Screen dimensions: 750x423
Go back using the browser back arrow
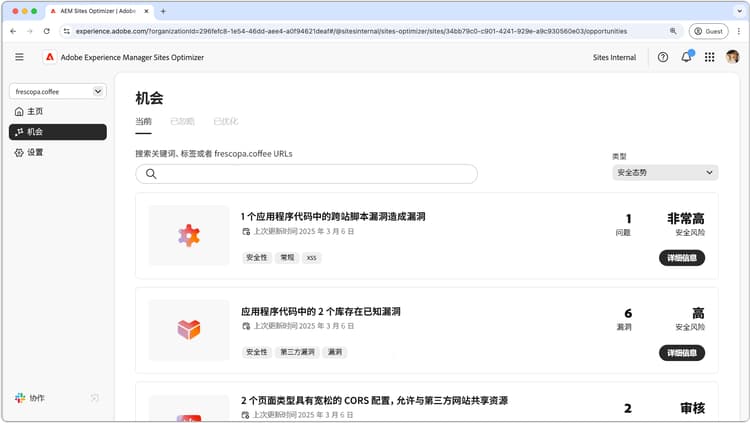(13, 31)
